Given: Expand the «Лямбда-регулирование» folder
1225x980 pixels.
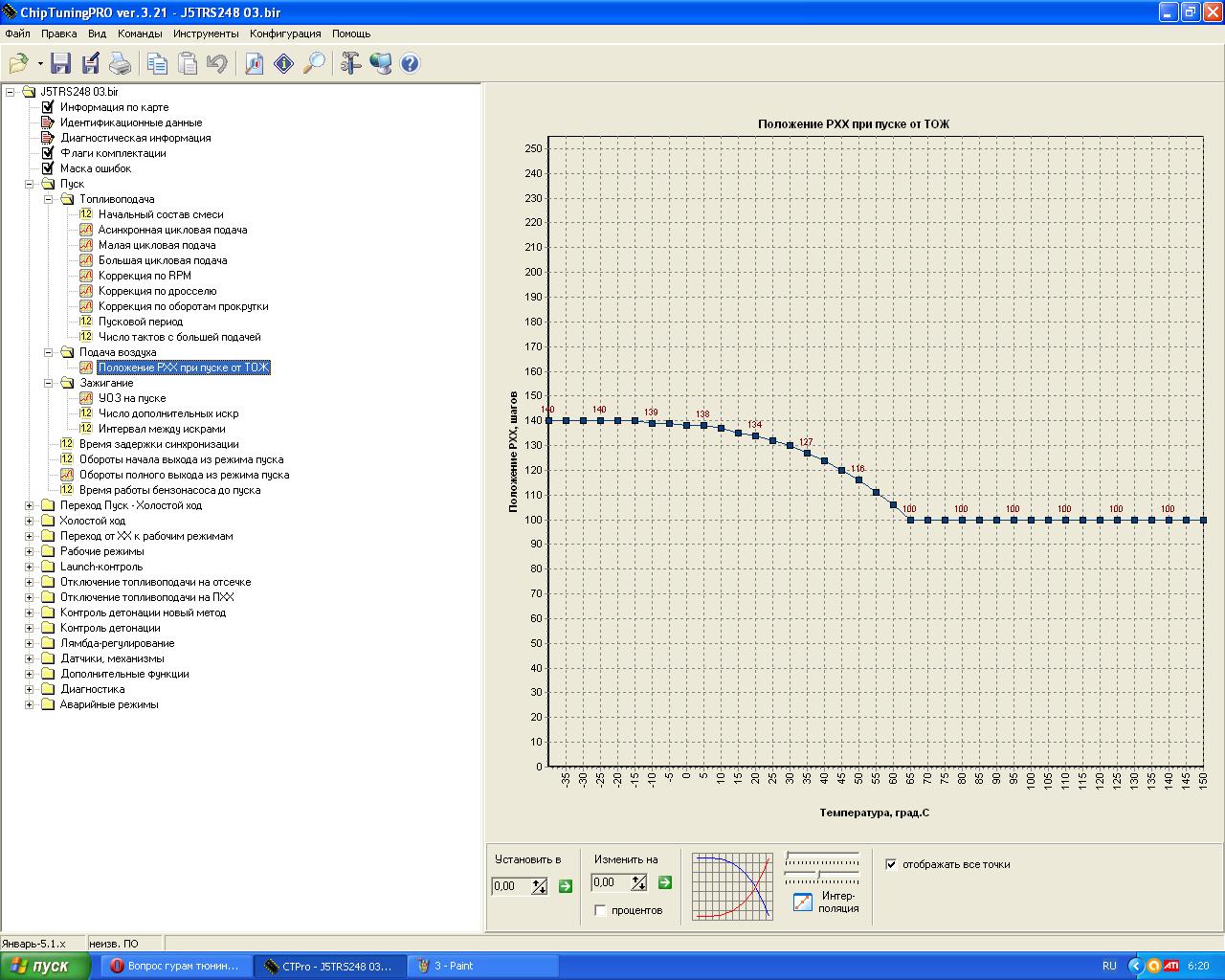Looking at the screenshot, I should 29,643.
